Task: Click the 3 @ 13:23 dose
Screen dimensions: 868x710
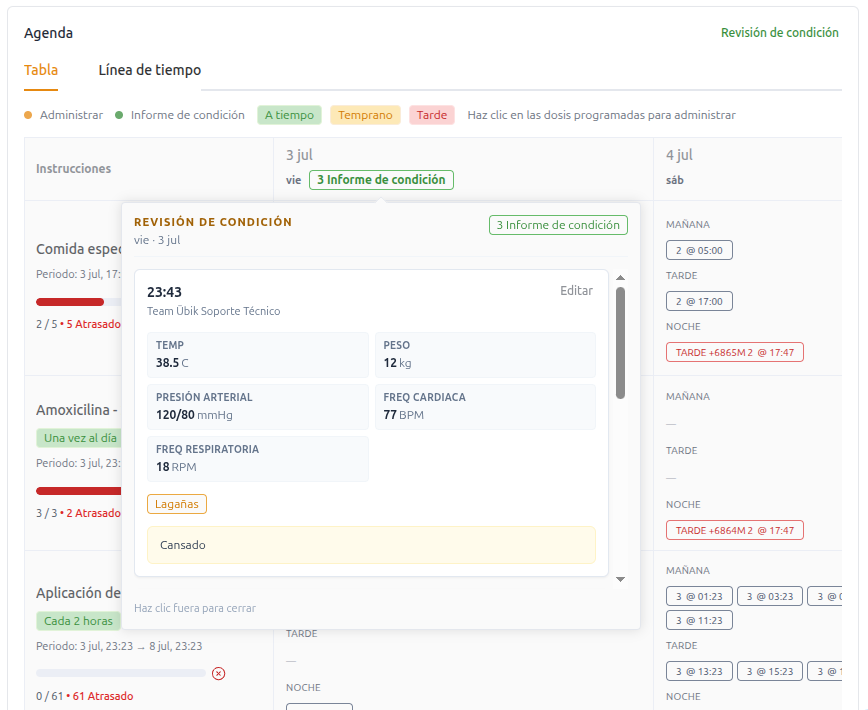Action: click(x=699, y=671)
